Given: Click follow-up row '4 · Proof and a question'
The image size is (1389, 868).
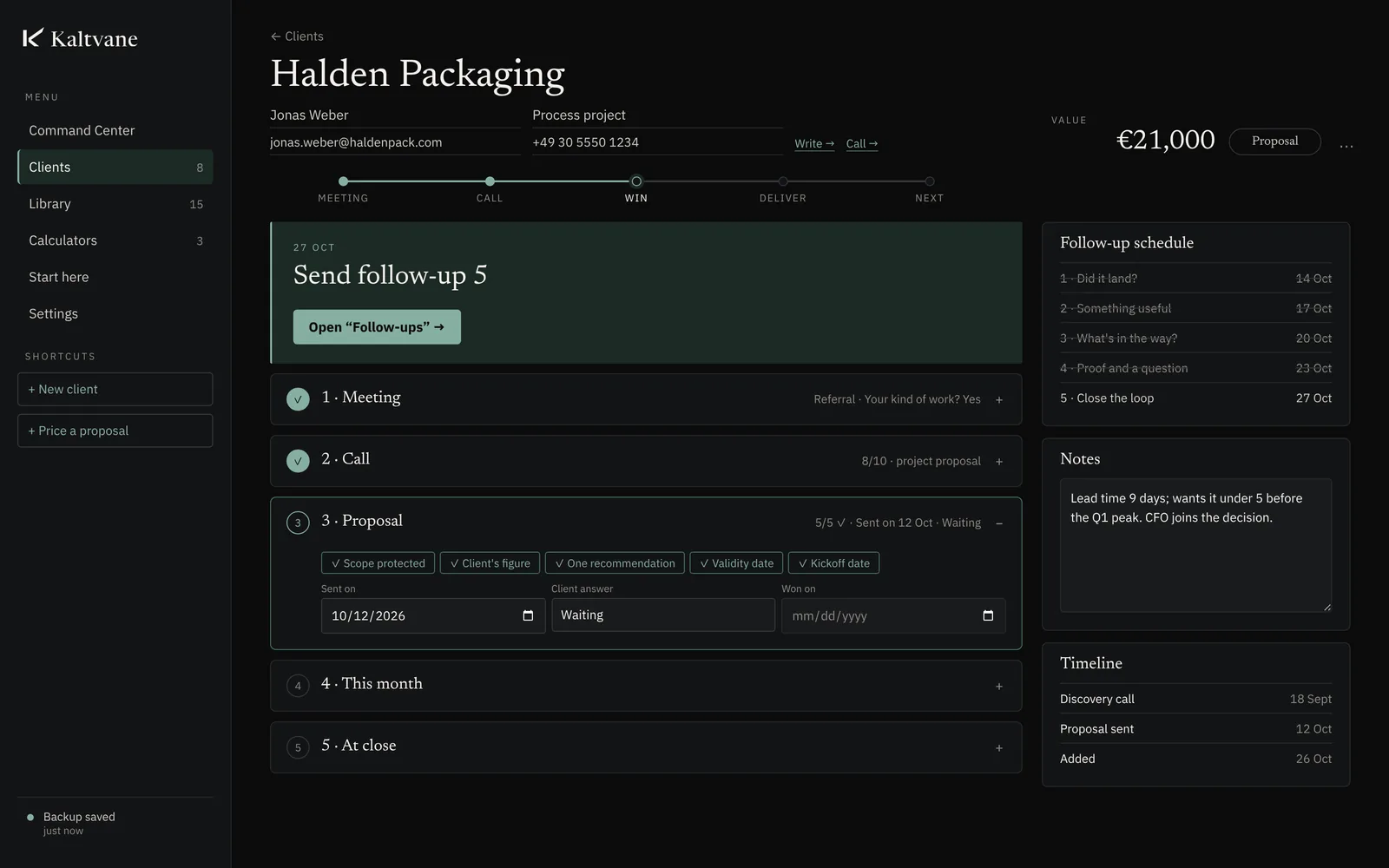Looking at the screenshot, I should (1195, 368).
